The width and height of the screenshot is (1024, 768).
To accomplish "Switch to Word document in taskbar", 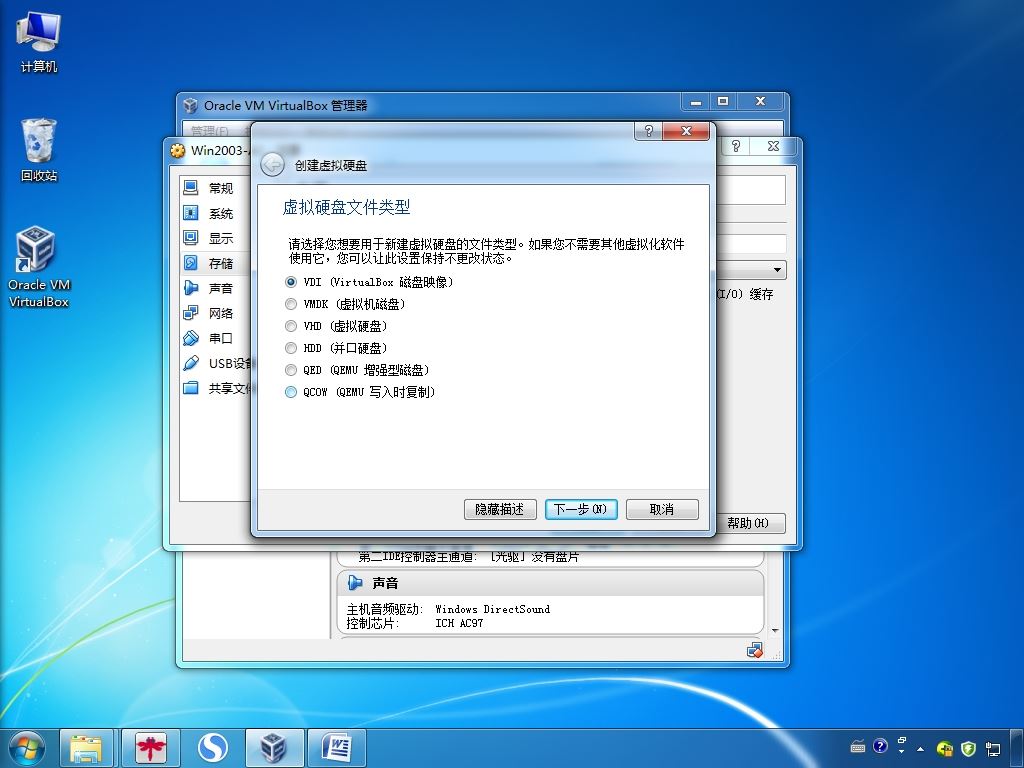I will point(337,748).
